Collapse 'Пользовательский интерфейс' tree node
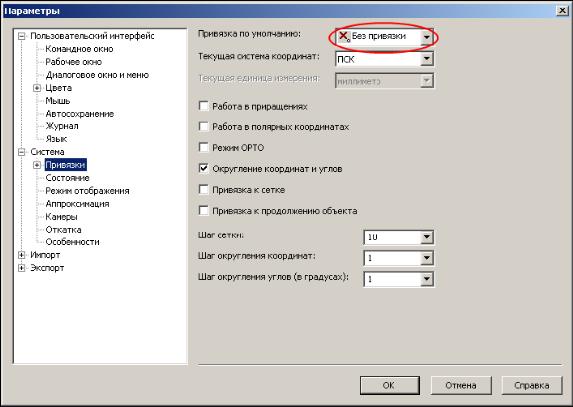The width and height of the screenshot is (573, 407). point(22,36)
